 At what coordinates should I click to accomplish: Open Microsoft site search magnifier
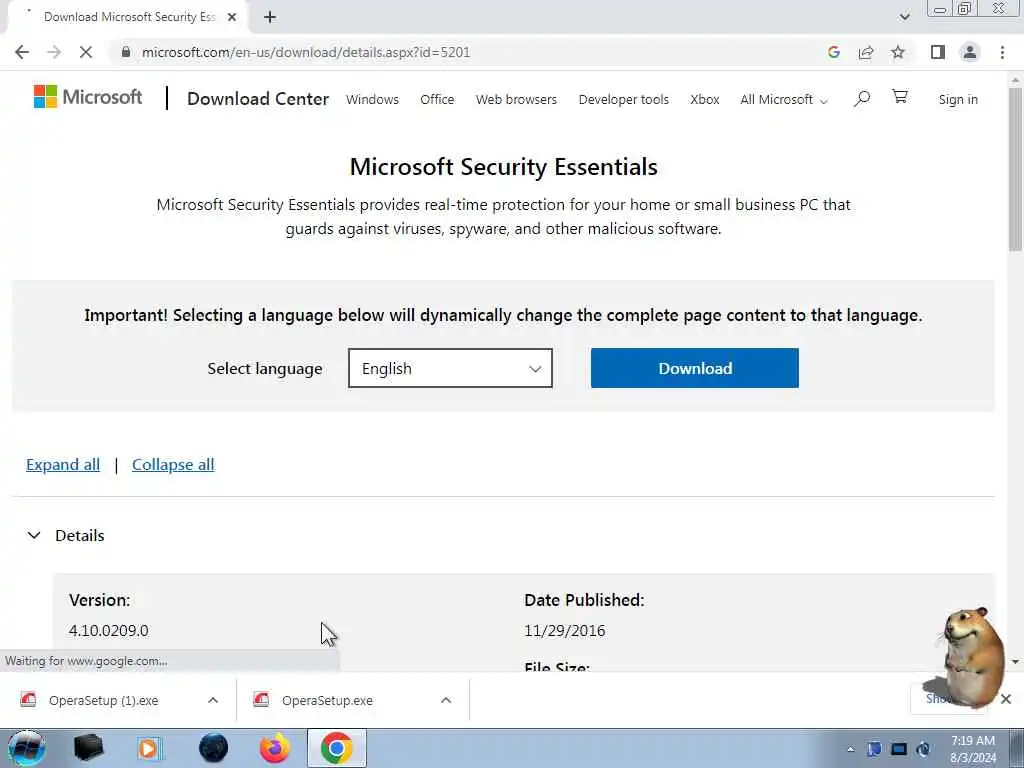pos(862,99)
